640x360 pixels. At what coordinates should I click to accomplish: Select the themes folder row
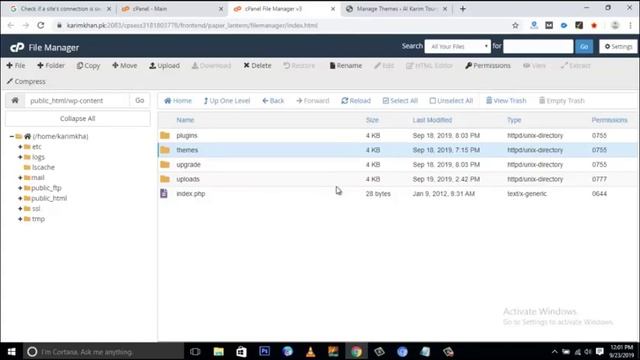(x=398, y=150)
